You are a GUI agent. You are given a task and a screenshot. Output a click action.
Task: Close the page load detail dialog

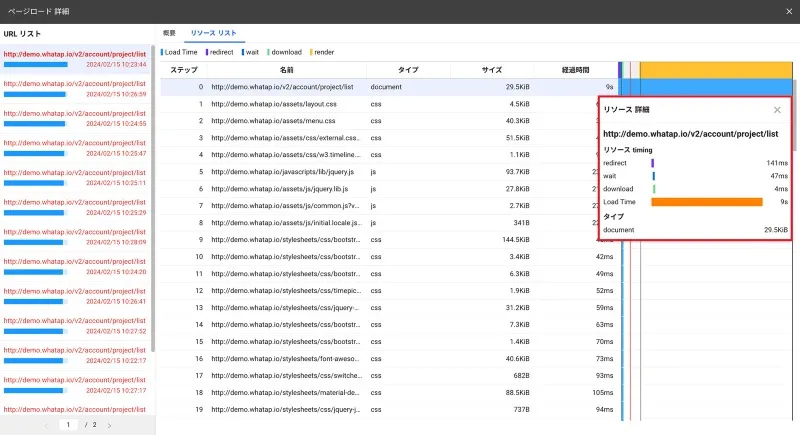pyautogui.click(x=789, y=11)
